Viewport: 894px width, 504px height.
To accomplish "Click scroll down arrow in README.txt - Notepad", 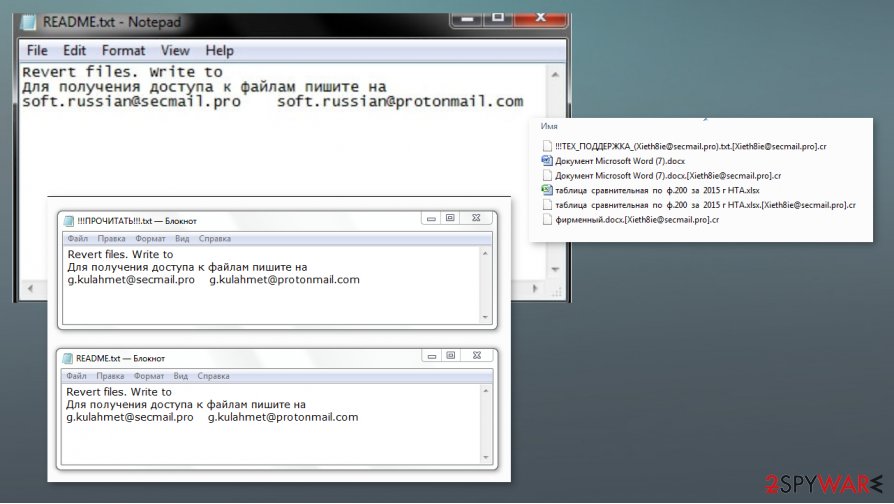I will tap(555, 269).
